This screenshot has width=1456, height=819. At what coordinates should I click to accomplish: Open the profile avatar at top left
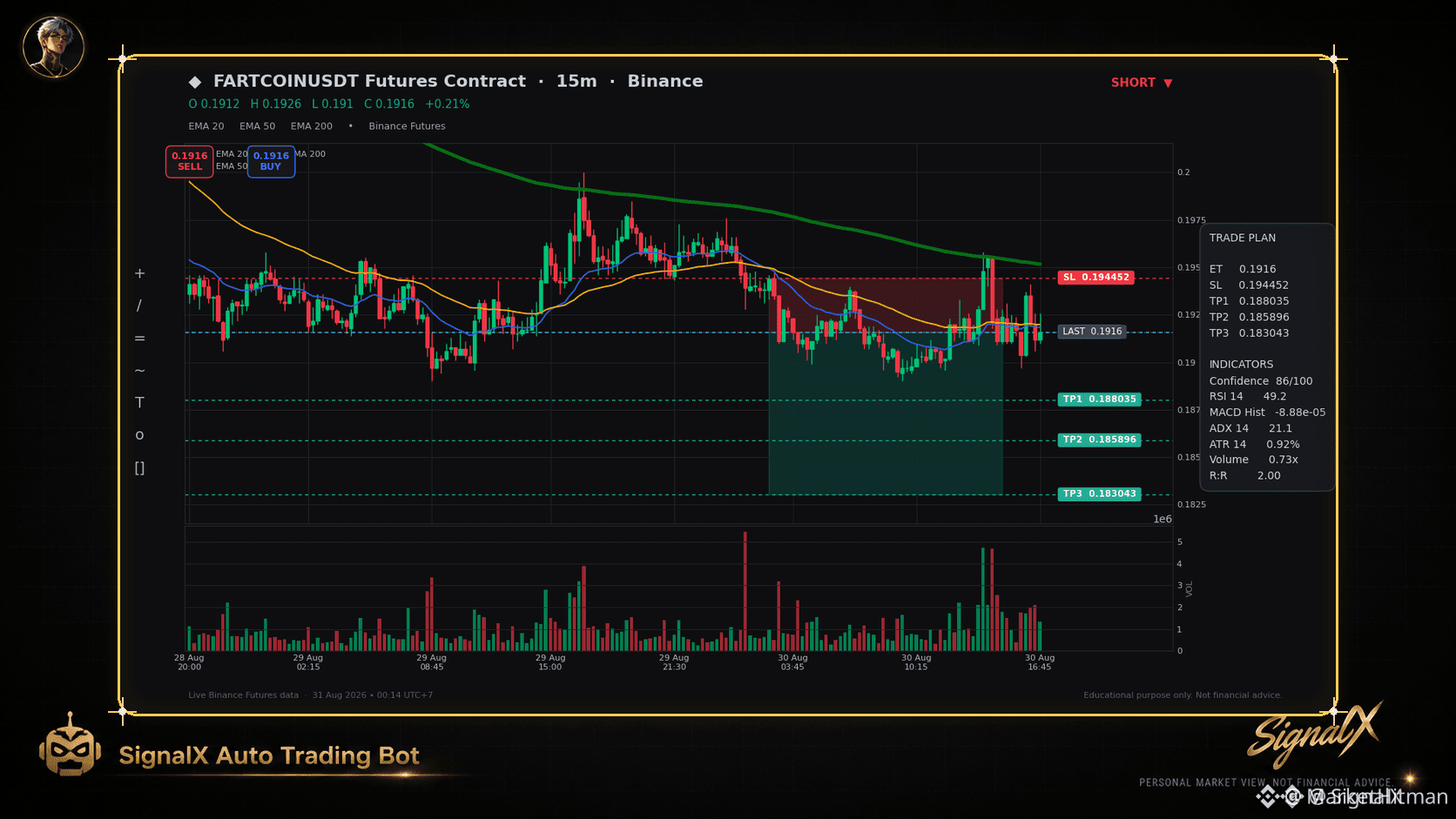click(53, 46)
